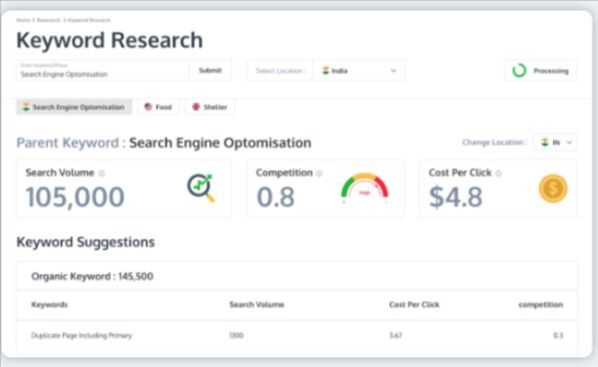This screenshot has width=598, height=367.
Task: Click the flag icon beside IN
Action: 545,142
